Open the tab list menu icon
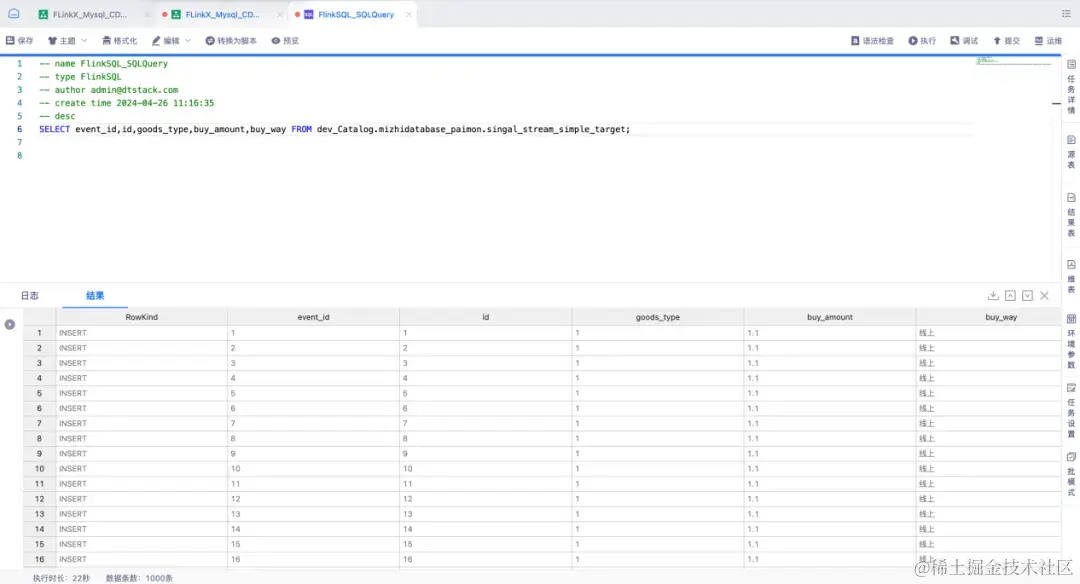Viewport: 1080px width, 584px height. pos(1066,14)
